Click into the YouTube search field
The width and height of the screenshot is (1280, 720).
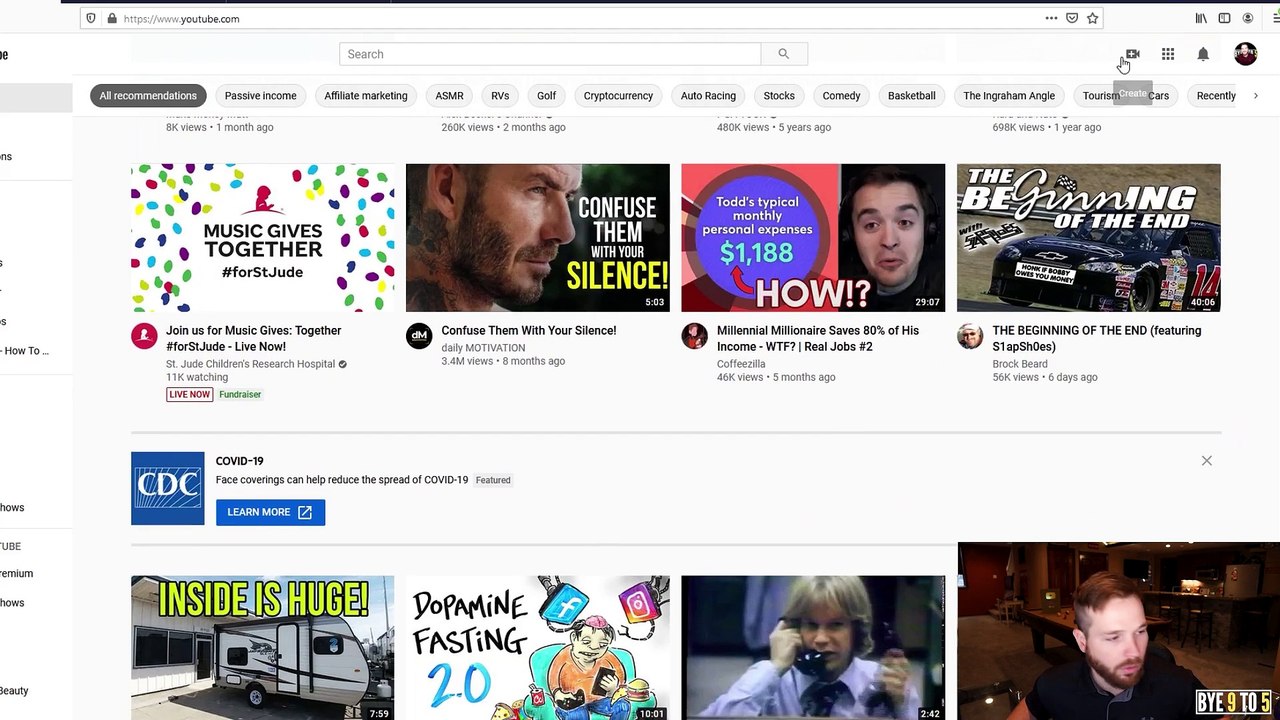[x=550, y=54]
